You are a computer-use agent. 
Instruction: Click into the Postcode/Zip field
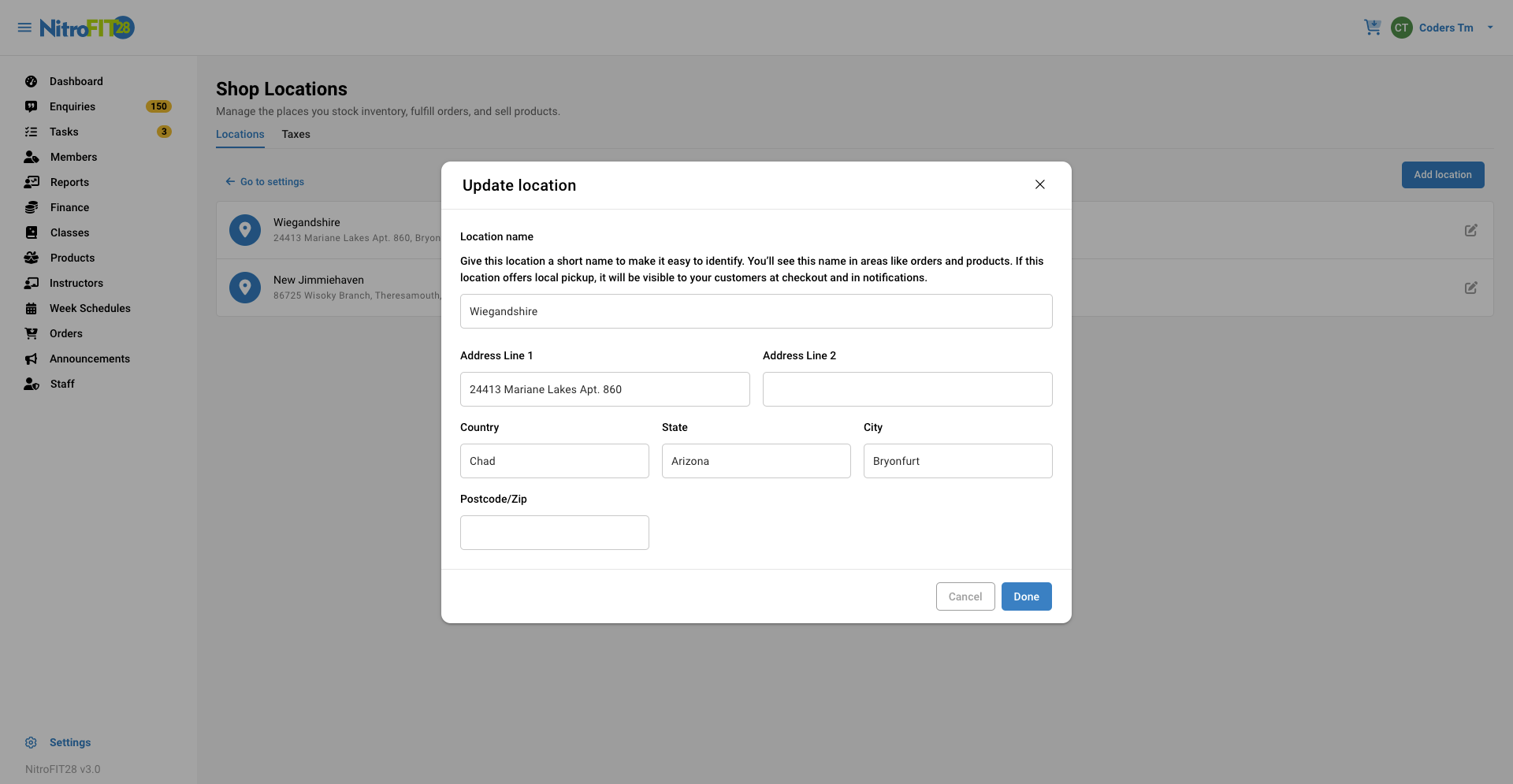554,533
